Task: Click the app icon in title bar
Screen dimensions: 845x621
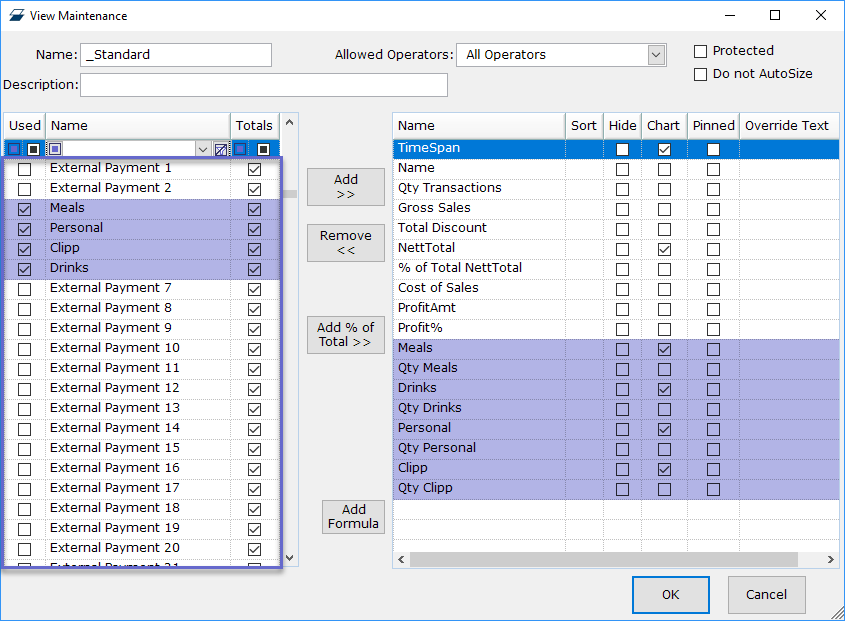Action: tap(15, 16)
